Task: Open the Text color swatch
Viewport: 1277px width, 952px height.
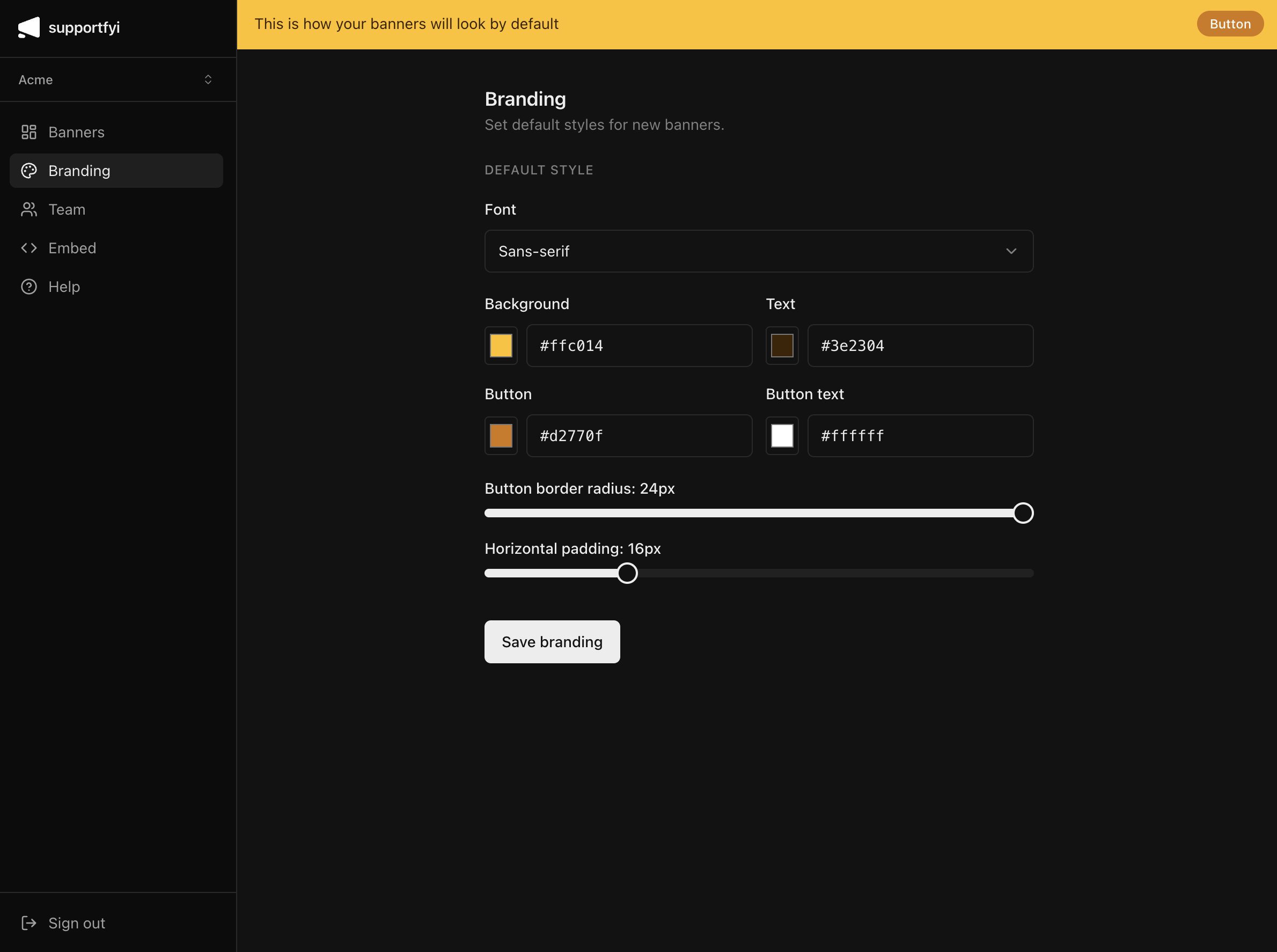Action: pyautogui.click(x=781, y=346)
